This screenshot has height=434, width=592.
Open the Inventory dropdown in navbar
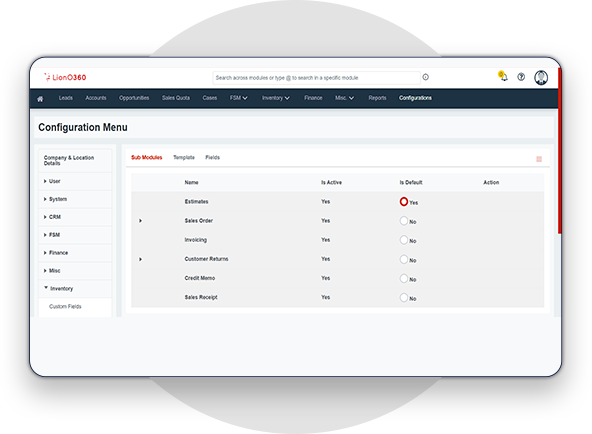click(276, 98)
